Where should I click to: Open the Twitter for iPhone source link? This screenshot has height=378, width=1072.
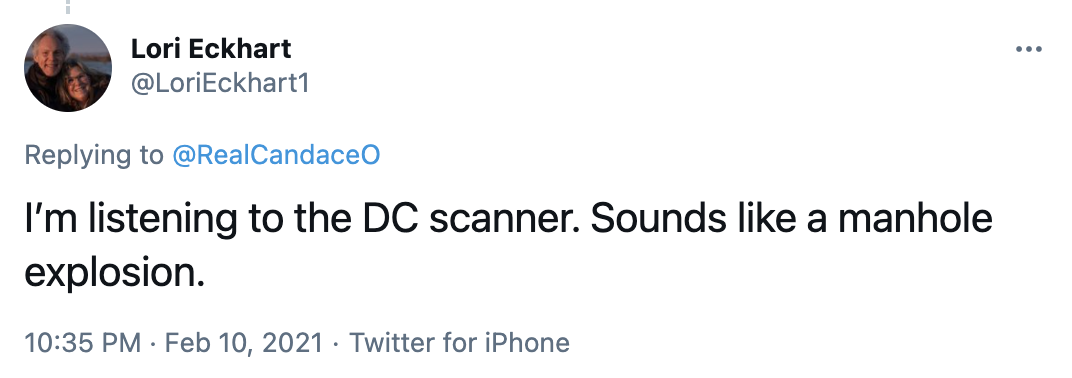[459, 342]
